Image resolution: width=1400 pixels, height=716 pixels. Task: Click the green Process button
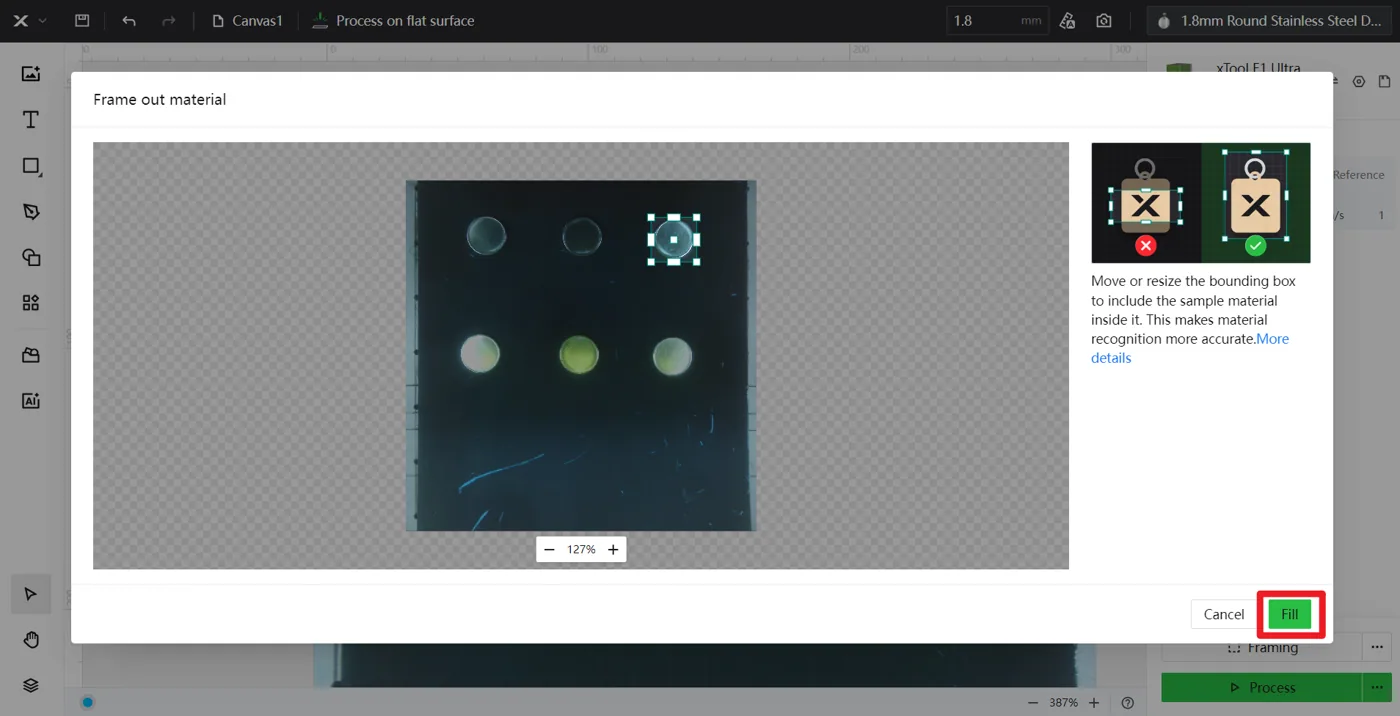coord(1262,688)
